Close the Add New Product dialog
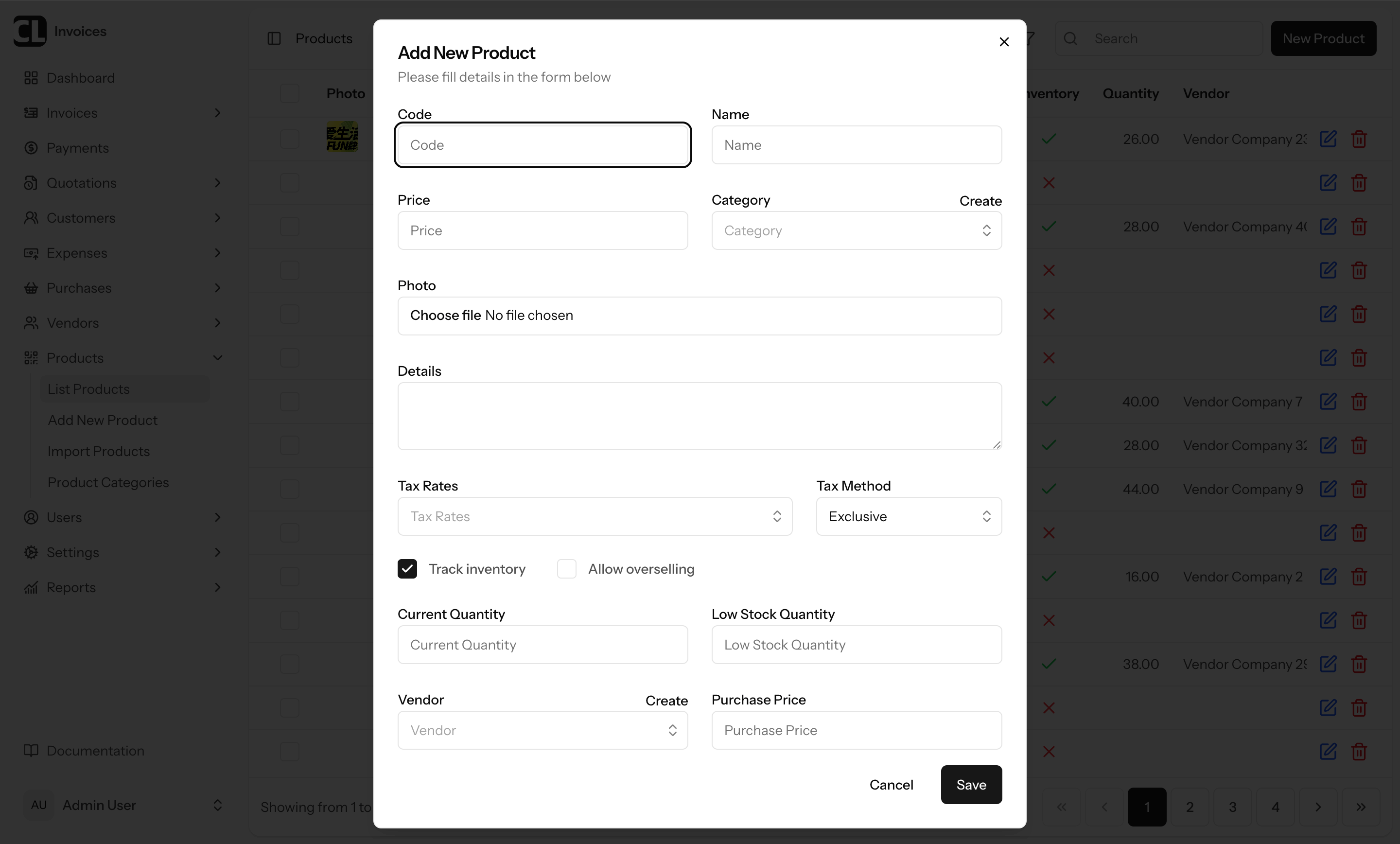This screenshot has width=1400, height=844. click(1004, 41)
